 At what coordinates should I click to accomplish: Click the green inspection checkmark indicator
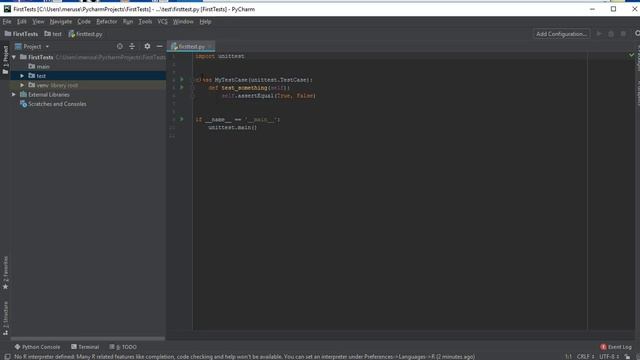coord(631,55)
